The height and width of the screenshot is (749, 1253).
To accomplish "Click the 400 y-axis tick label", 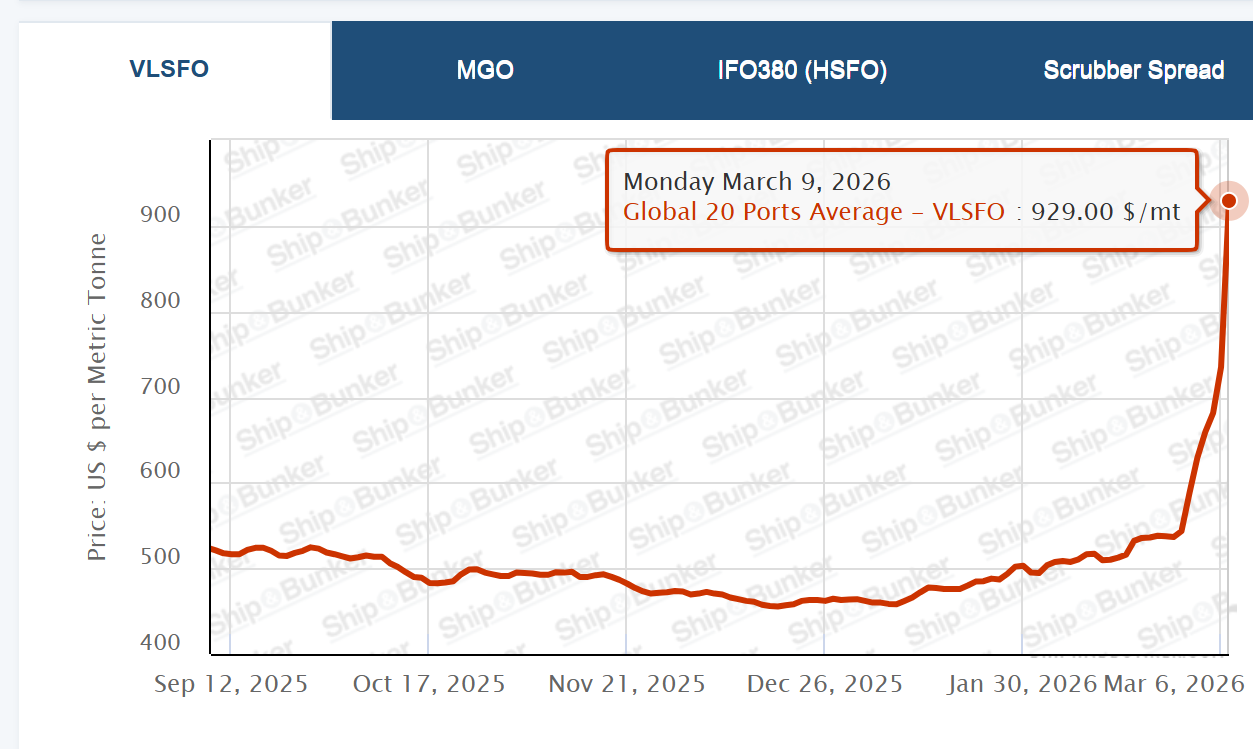I will click(160, 642).
